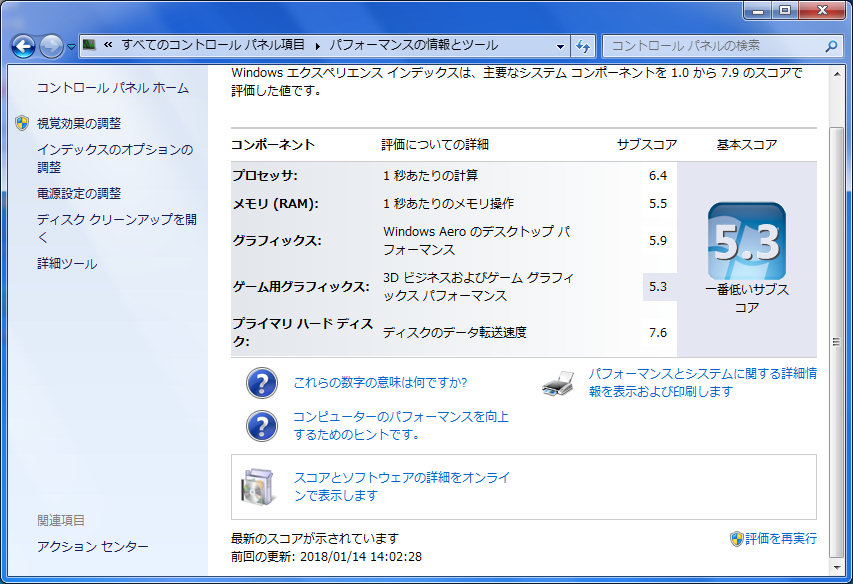
Task: Expand hidden breadcrumb levels via the « chevron
Action: tap(108, 45)
